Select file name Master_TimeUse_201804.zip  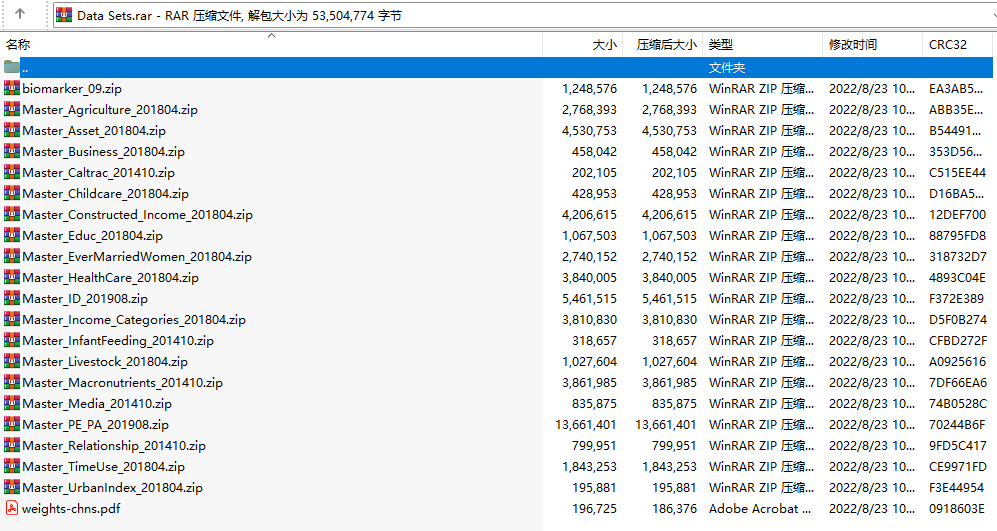click(x=104, y=466)
